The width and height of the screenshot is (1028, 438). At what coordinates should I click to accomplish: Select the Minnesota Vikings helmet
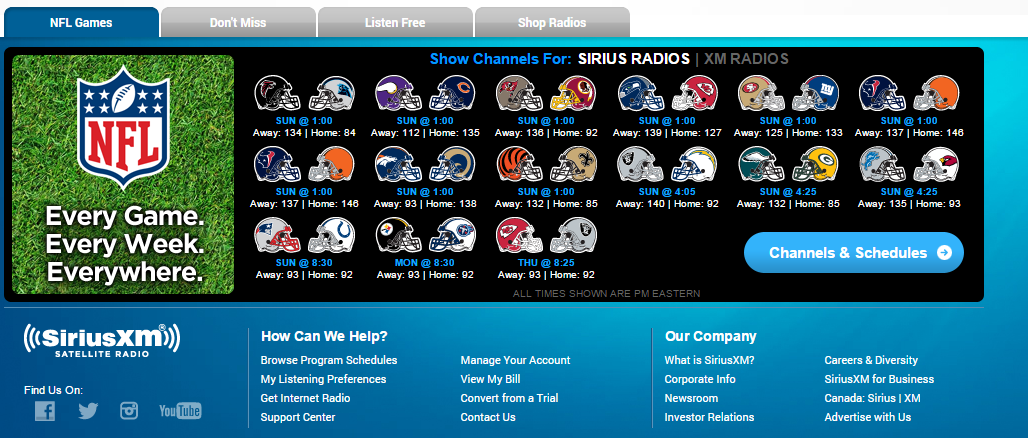(x=398, y=94)
